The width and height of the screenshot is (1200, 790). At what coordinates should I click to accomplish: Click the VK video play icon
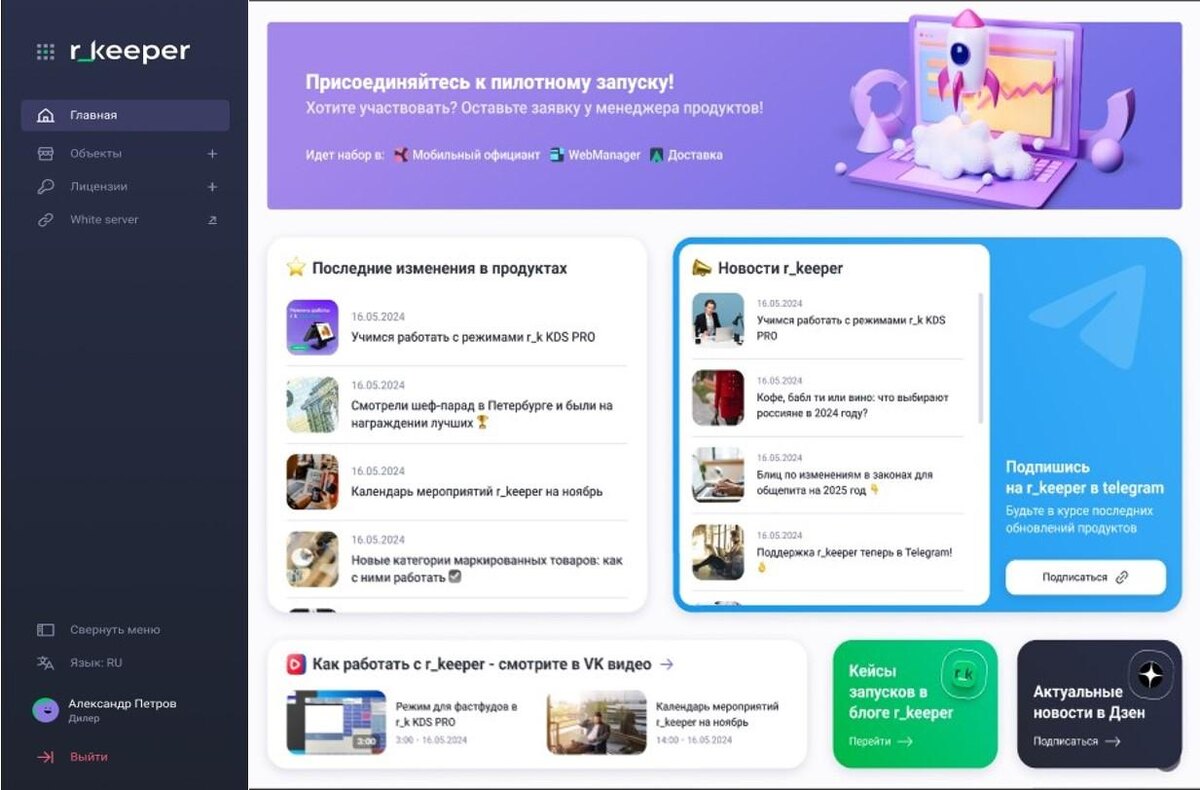(296, 663)
